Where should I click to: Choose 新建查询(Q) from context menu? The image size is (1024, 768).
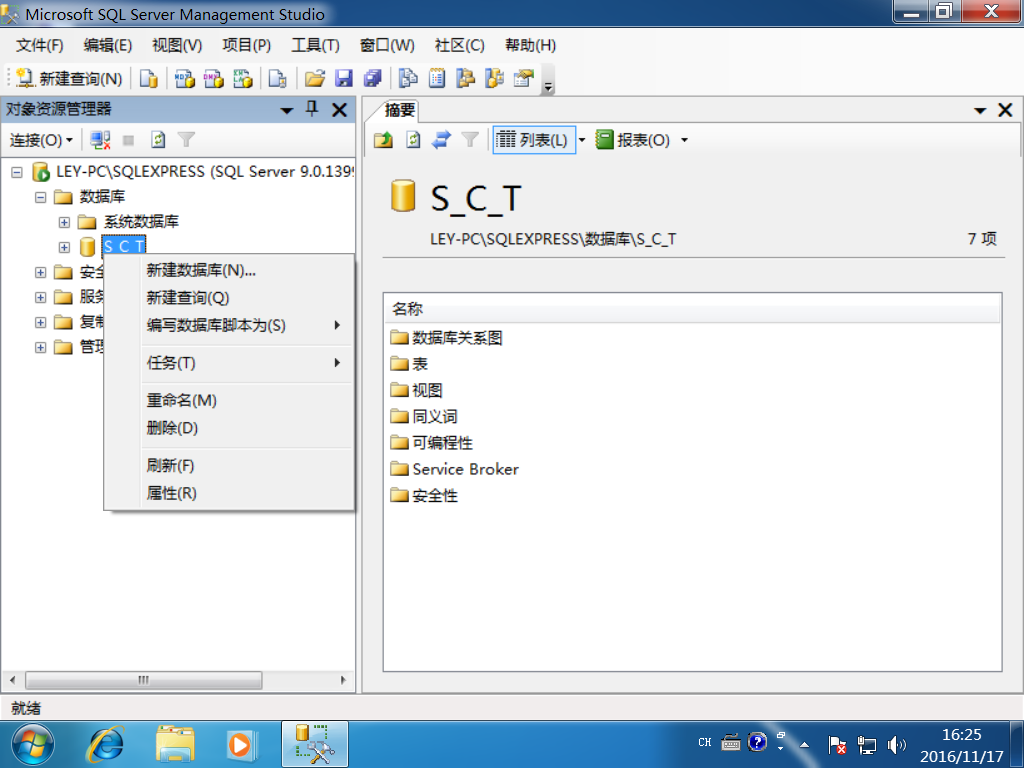click(229, 298)
